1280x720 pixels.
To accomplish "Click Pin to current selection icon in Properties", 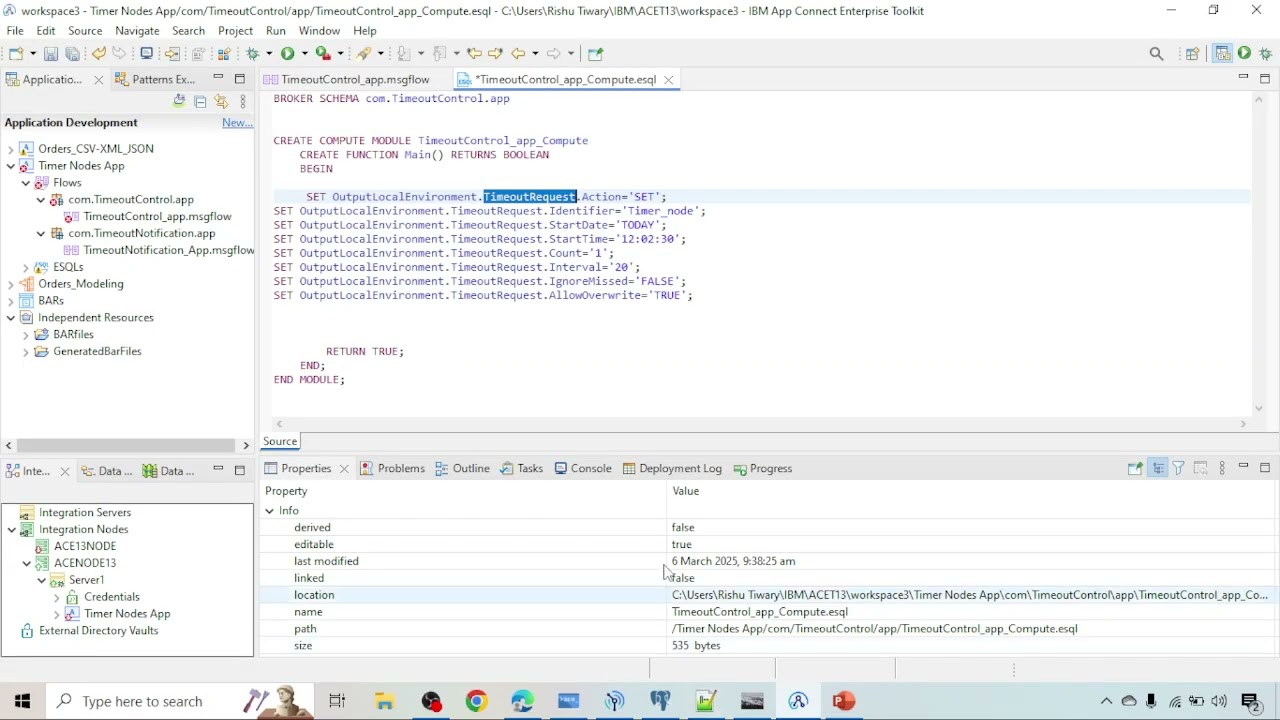I will tap(1135, 468).
